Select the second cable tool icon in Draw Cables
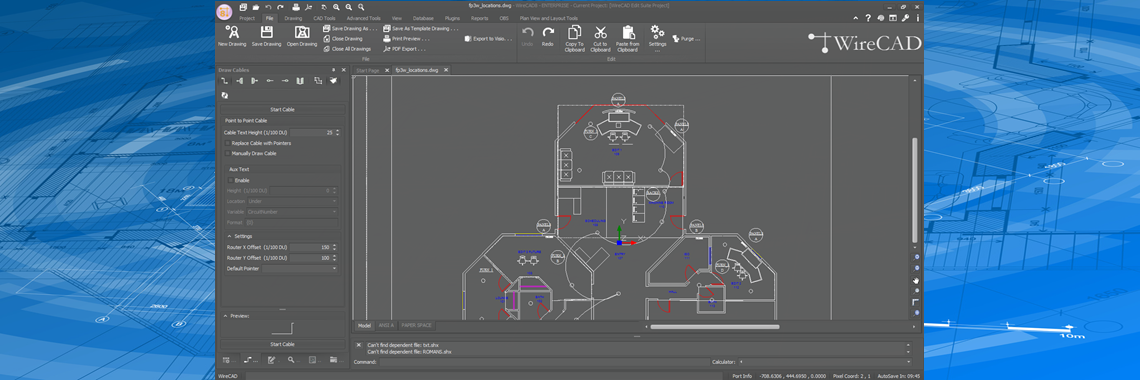 tap(240, 81)
